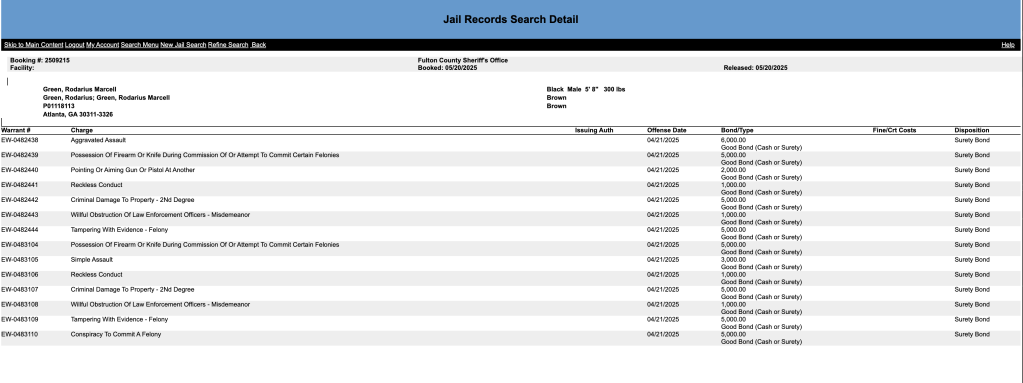Go to Search Menu
Screen dimensions: 1023x383
point(140,45)
